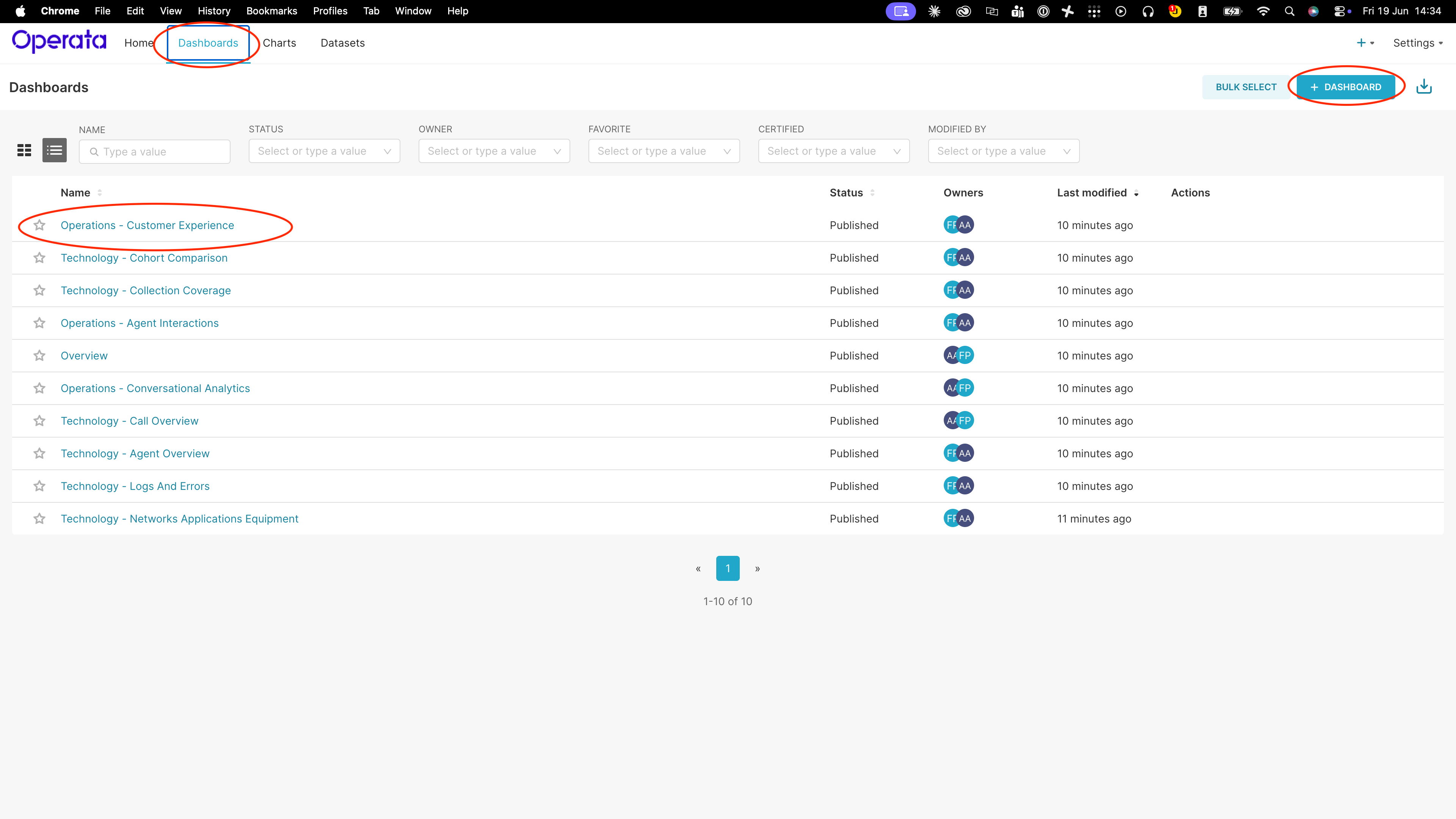This screenshot has width=1456, height=819.
Task: Open Technology - Collection Coverage dashboard
Action: (146, 290)
